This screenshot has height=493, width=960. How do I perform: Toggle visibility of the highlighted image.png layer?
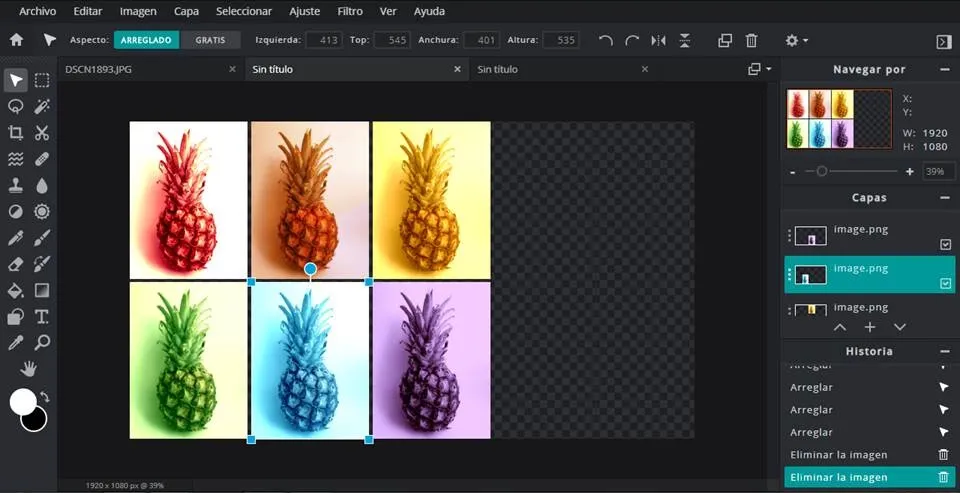[x=945, y=284]
